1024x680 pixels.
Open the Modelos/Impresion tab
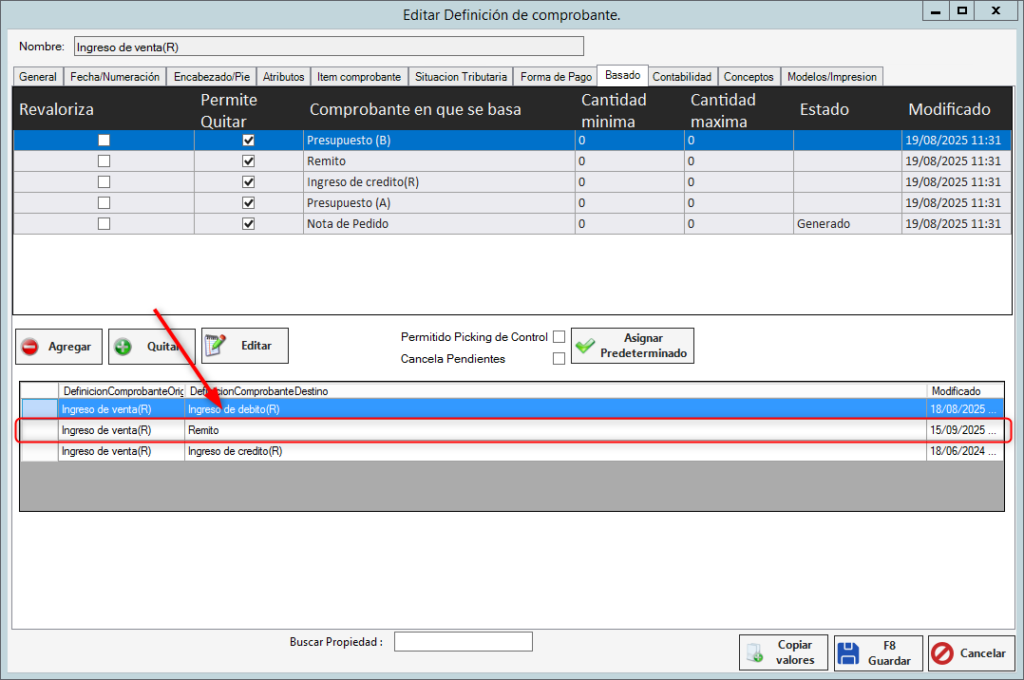tap(831, 77)
